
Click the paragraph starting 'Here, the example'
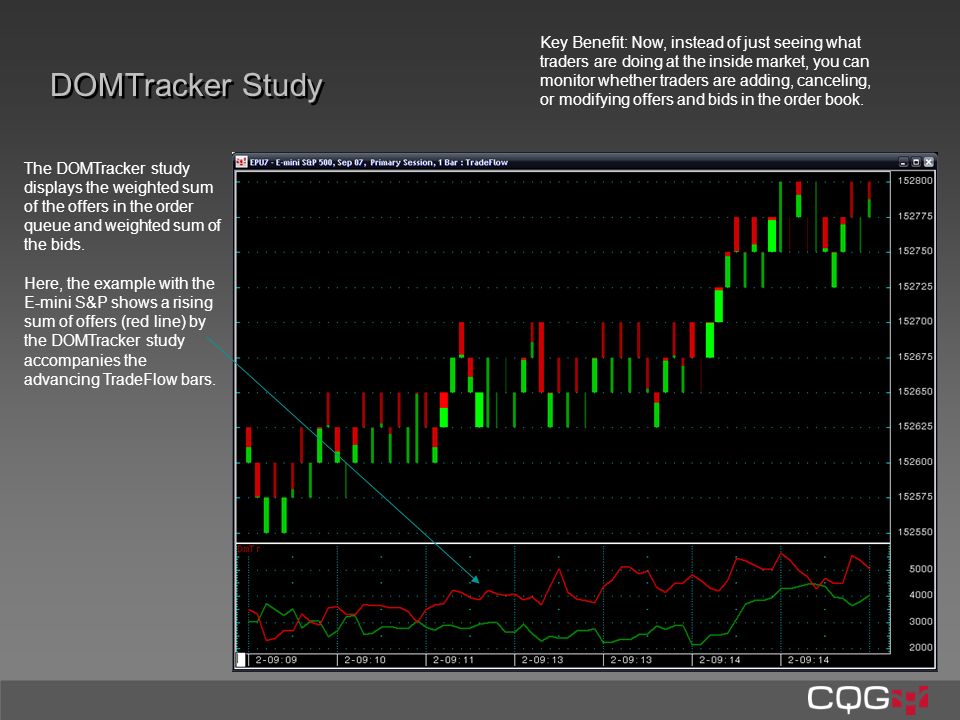(x=120, y=331)
